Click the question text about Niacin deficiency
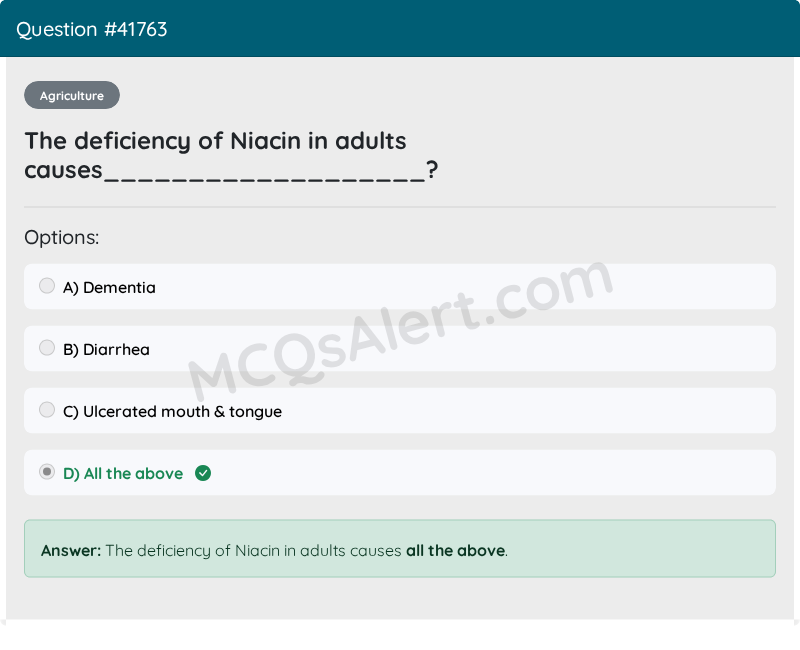This screenshot has height=650, width=800. pos(231,156)
